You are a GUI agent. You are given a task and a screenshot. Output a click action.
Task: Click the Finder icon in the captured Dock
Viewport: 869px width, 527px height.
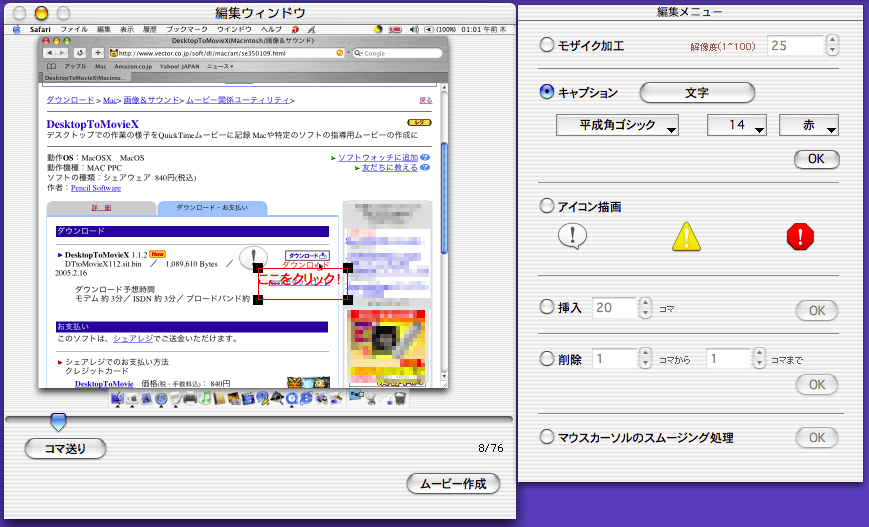pos(117,398)
